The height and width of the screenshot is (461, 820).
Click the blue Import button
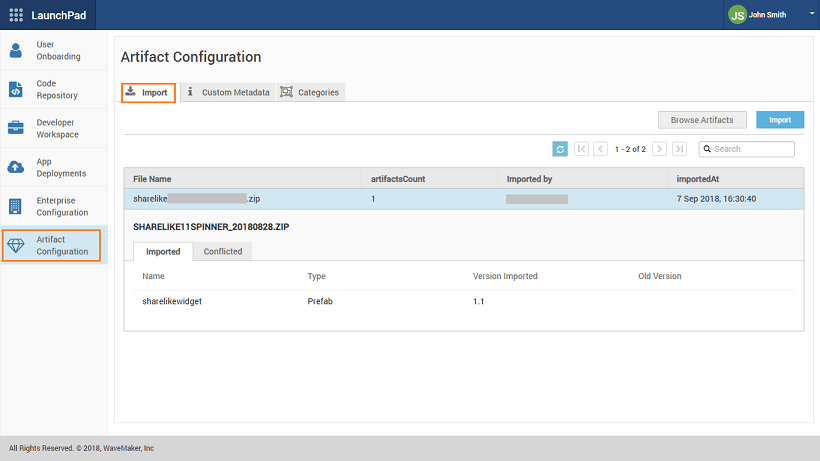pyautogui.click(x=780, y=120)
